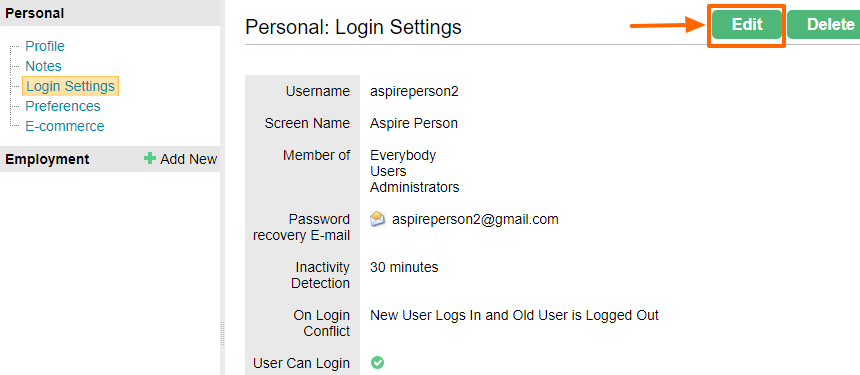This screenshot has width=860, height=375.
Task: Click the aspireperson2@gmail.com email address
Action: (475, 219)
